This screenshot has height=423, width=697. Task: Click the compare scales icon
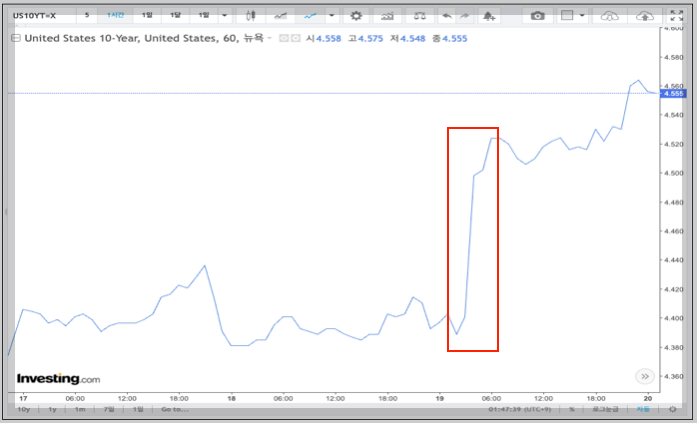tap(419, 16)
